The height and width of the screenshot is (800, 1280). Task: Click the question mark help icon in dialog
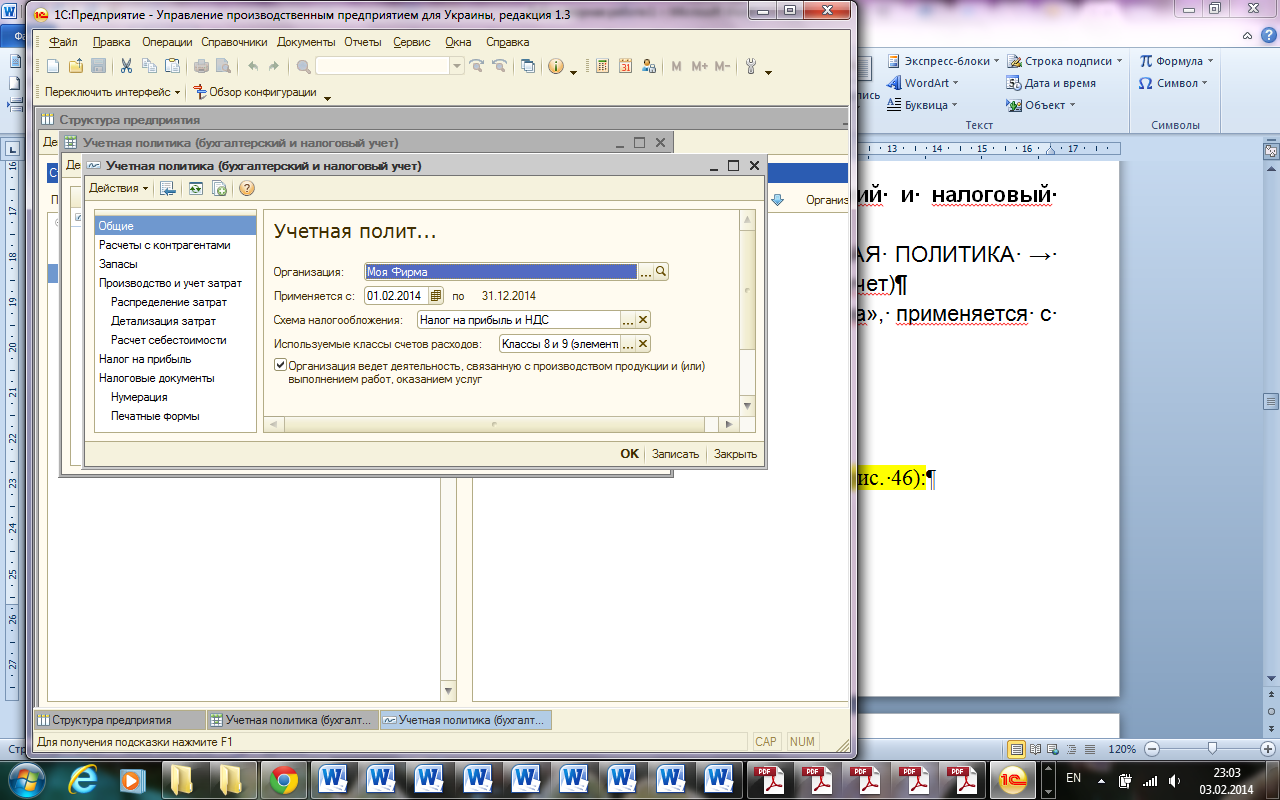tap(247, 188)
